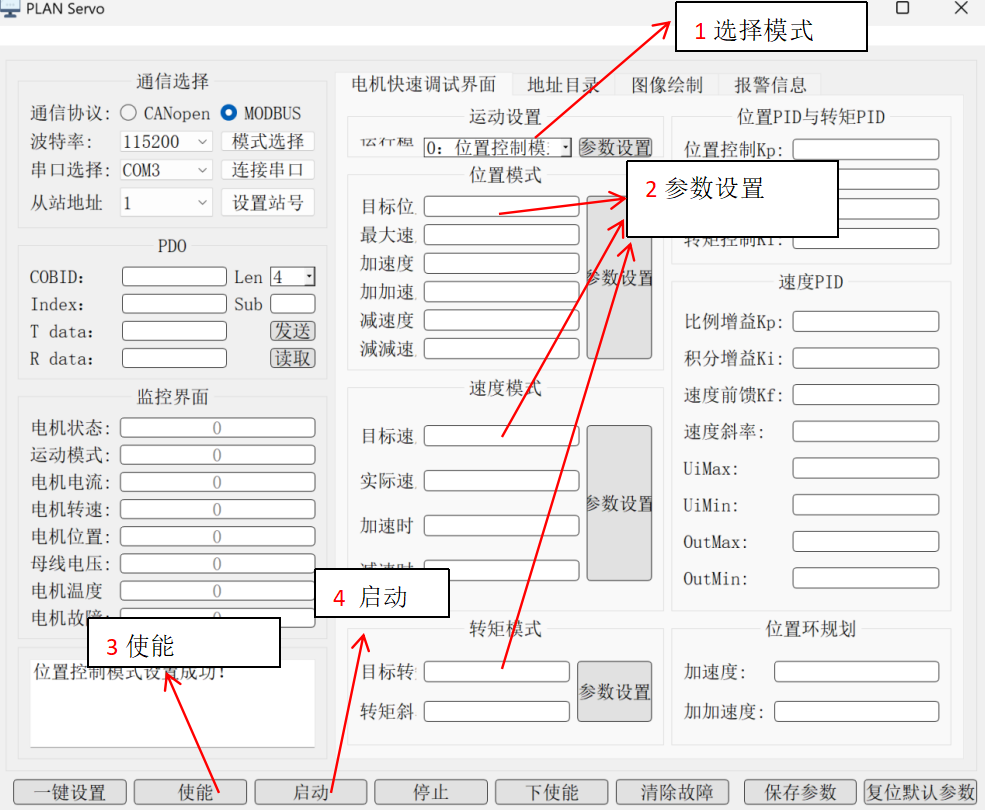Click the 连接串口 button

point(268,170)
